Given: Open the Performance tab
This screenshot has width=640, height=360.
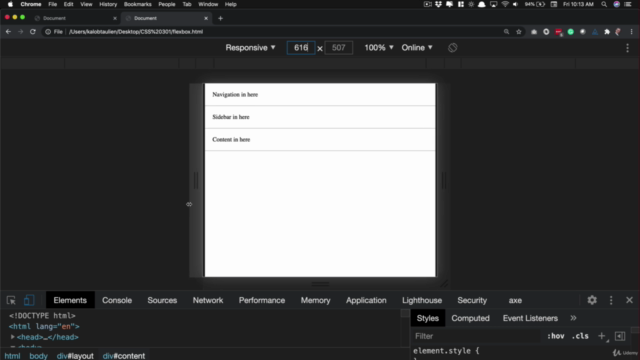Looking at the screenshot, I should tap(262, 300).
